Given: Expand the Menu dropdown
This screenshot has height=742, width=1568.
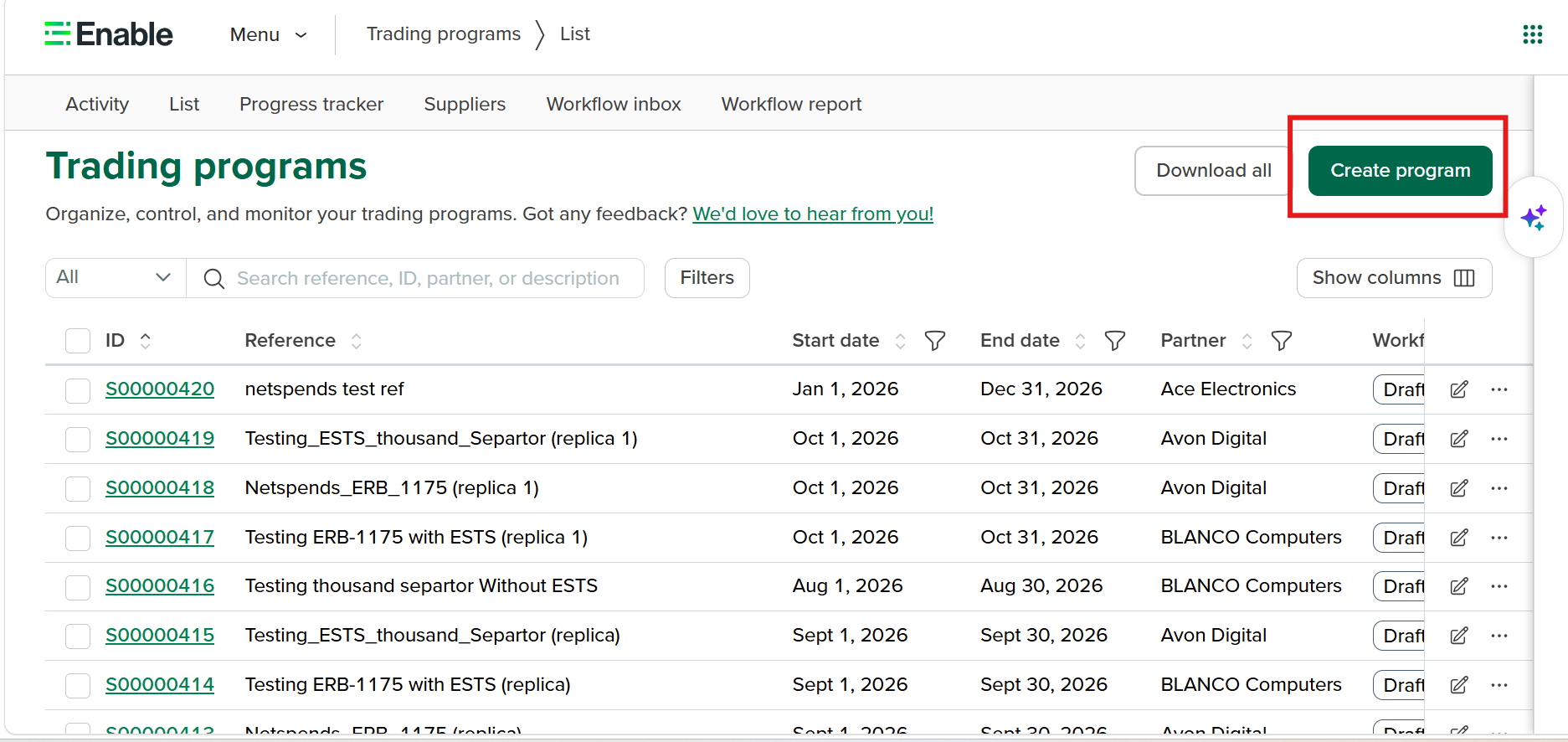Looking at the screenshot, I should pos(269,34).
